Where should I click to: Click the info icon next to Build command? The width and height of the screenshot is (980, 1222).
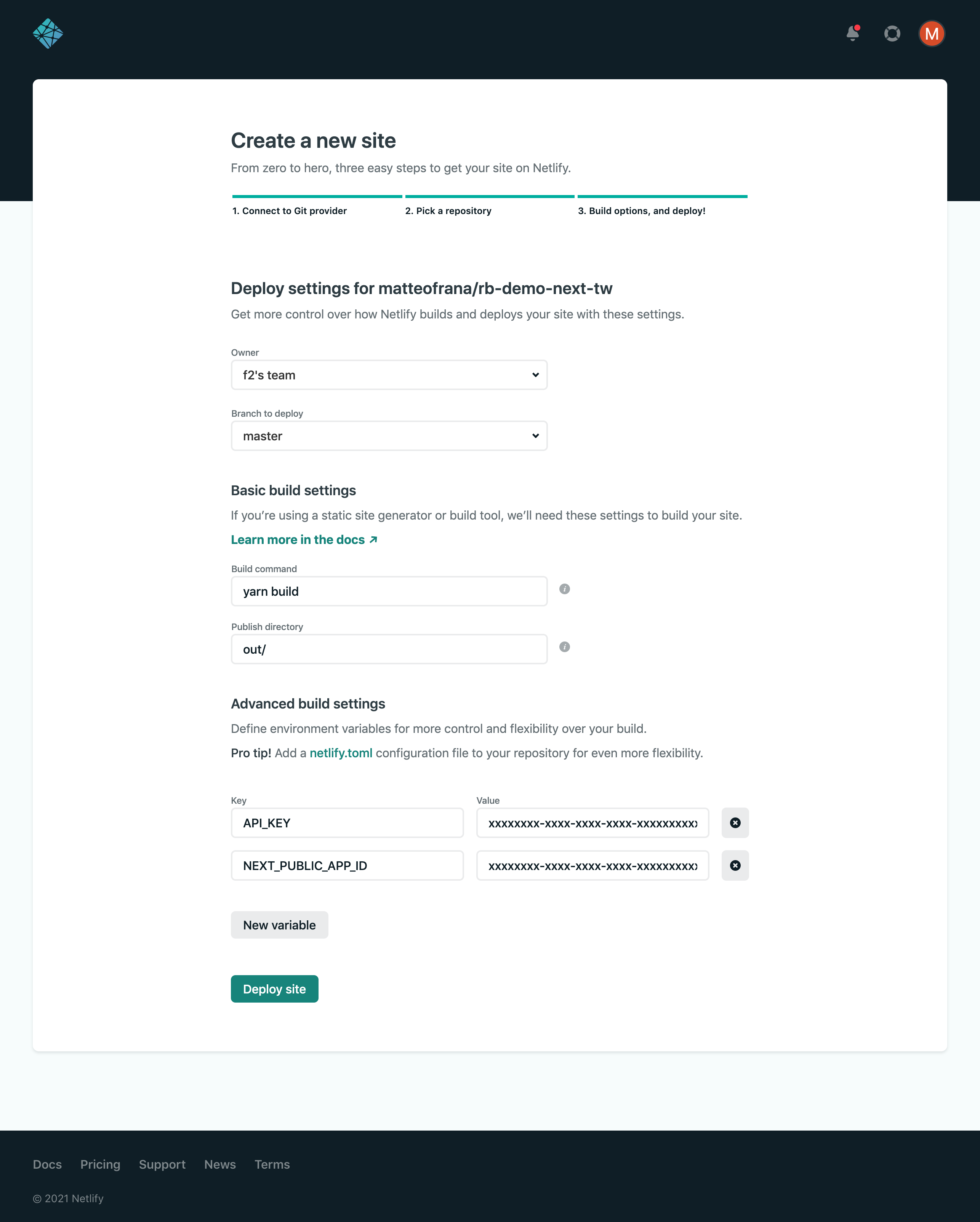click(564, 589)
